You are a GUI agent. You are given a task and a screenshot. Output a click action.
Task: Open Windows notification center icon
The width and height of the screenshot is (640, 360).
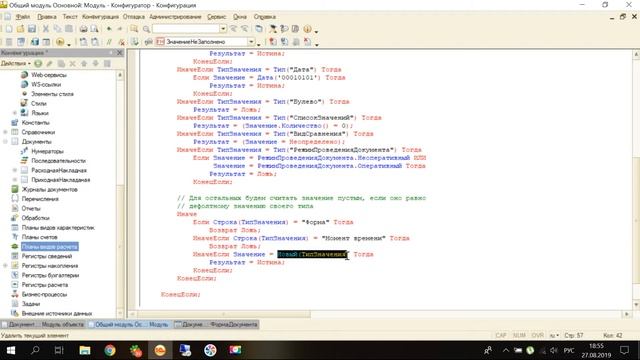tap(624, 350)
